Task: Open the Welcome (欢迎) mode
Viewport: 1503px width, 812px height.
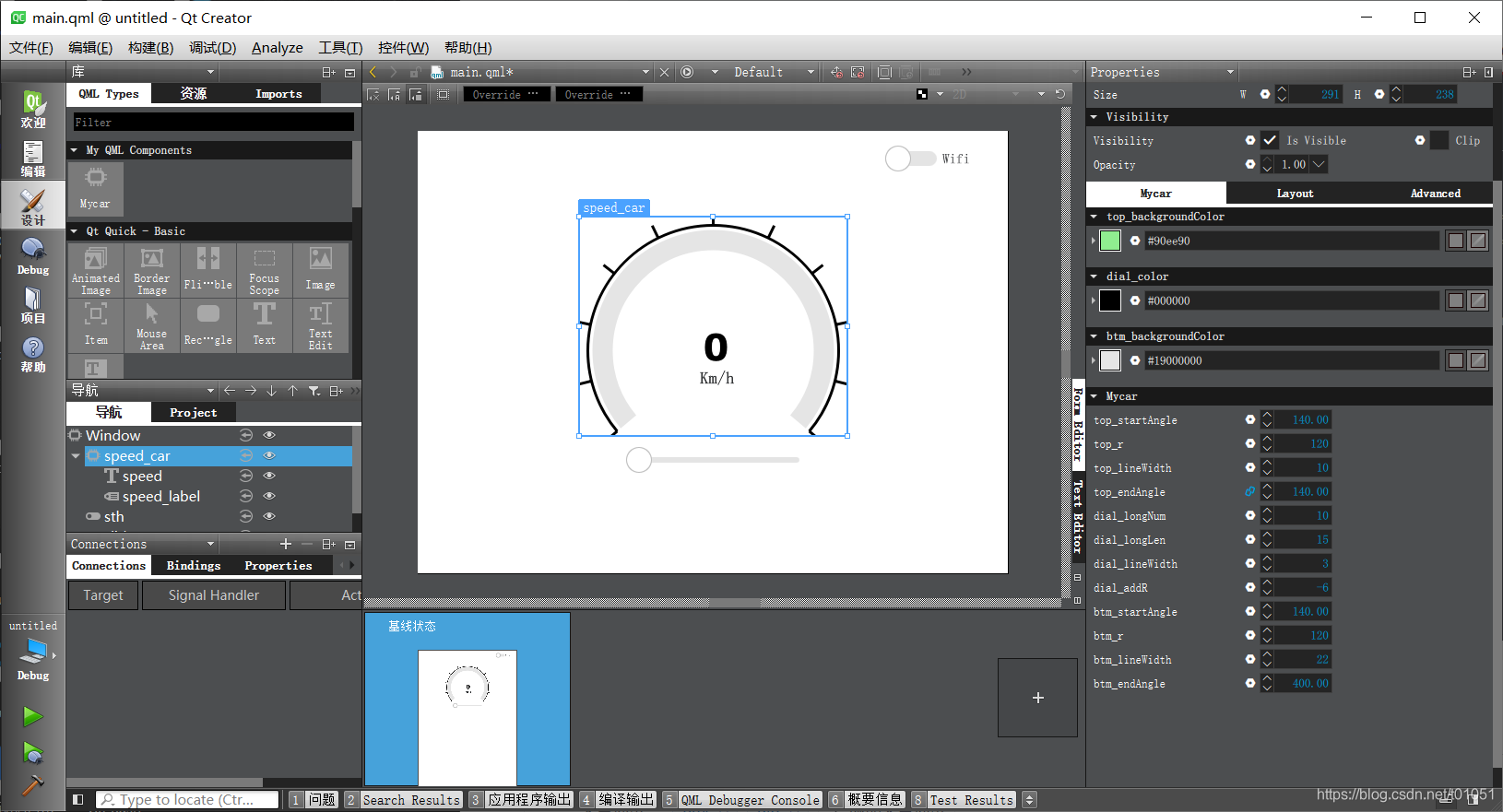Action: tap(33, 109)
